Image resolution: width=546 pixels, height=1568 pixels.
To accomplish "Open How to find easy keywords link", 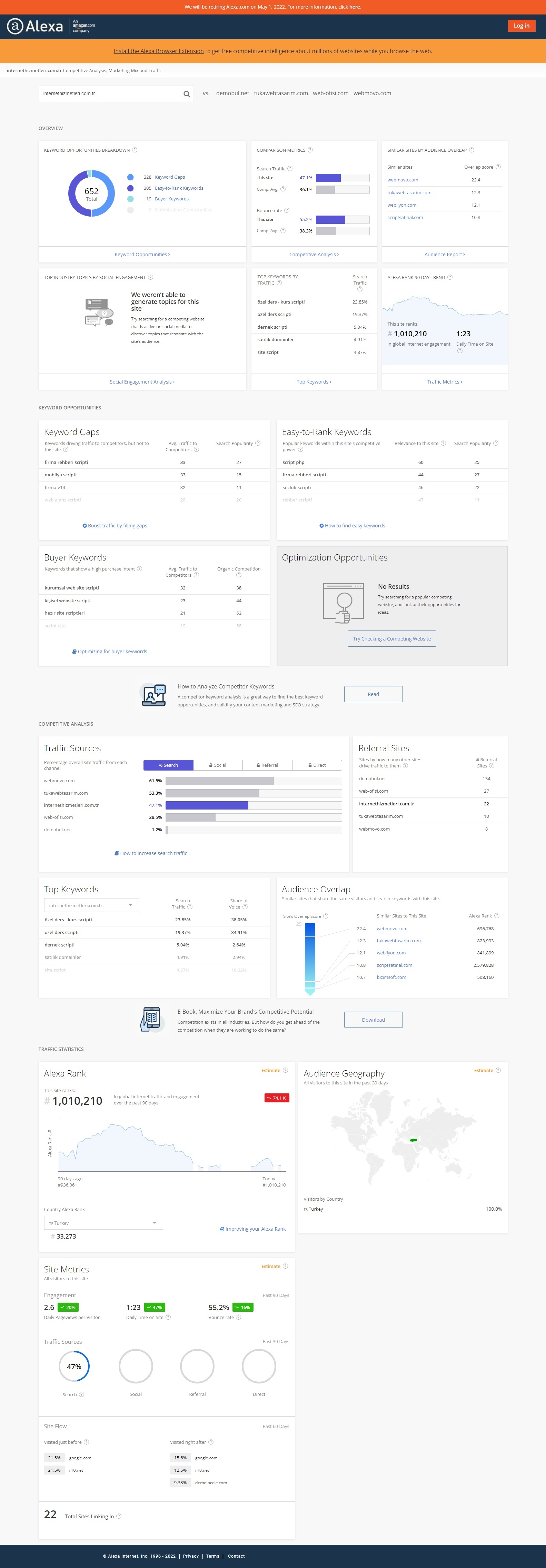I will pos(353,525).
